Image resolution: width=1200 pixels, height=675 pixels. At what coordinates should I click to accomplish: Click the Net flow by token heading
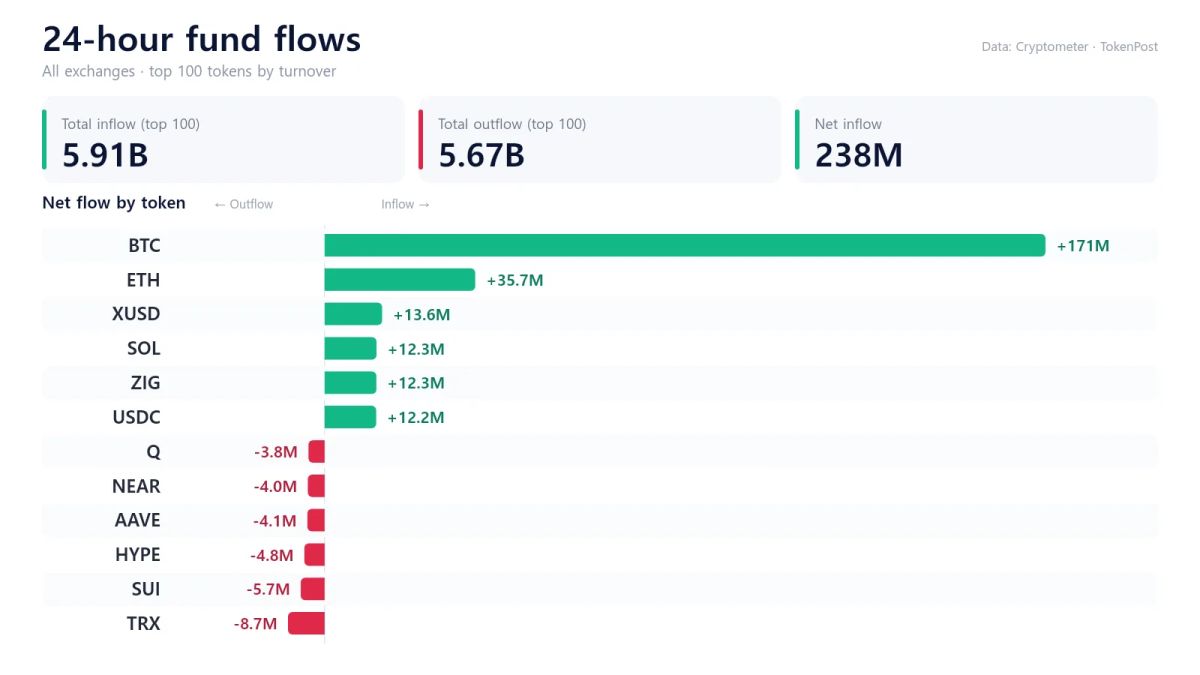coord(114,203)
